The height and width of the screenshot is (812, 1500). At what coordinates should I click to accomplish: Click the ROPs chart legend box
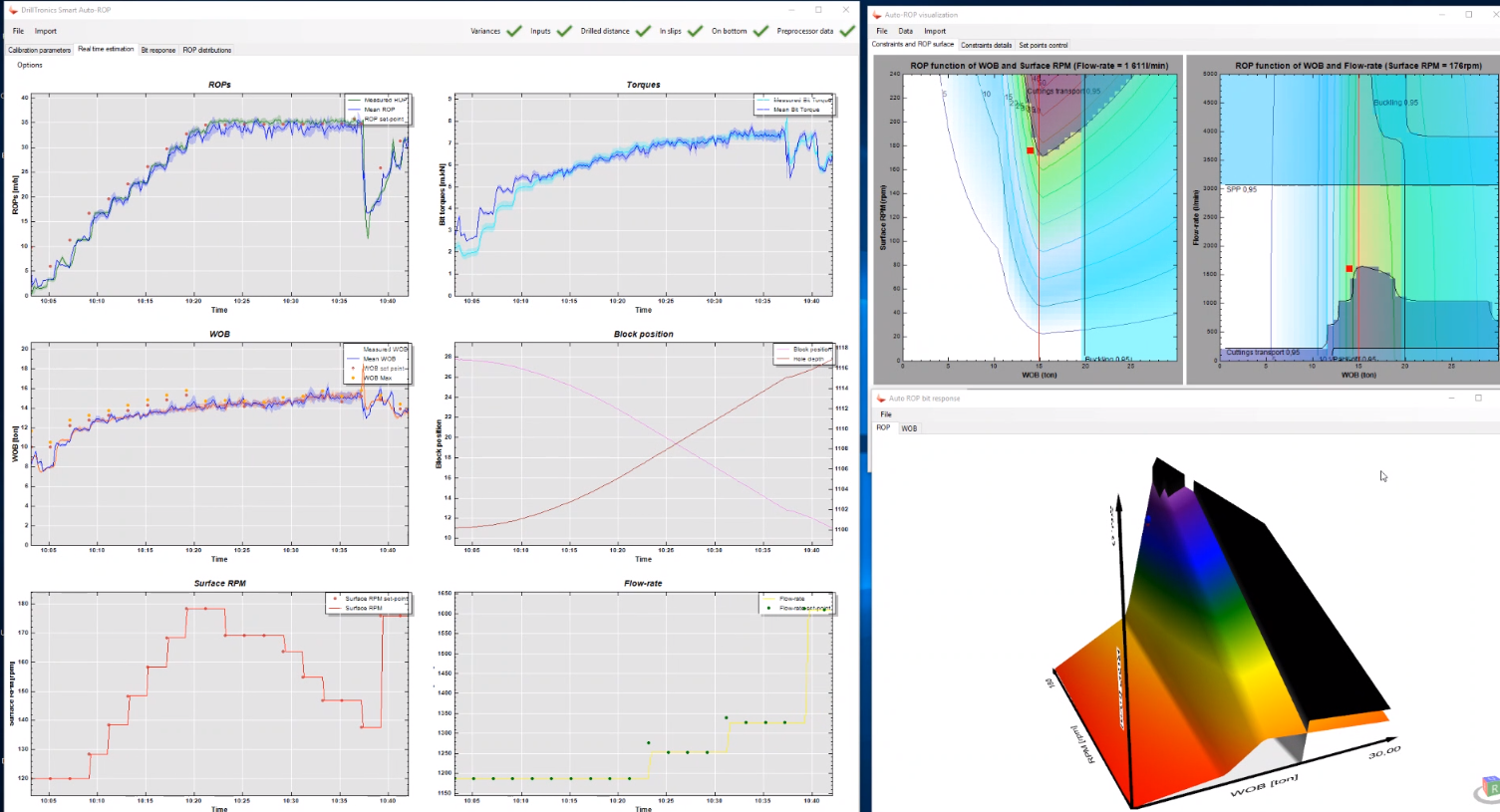click(378, 110)
